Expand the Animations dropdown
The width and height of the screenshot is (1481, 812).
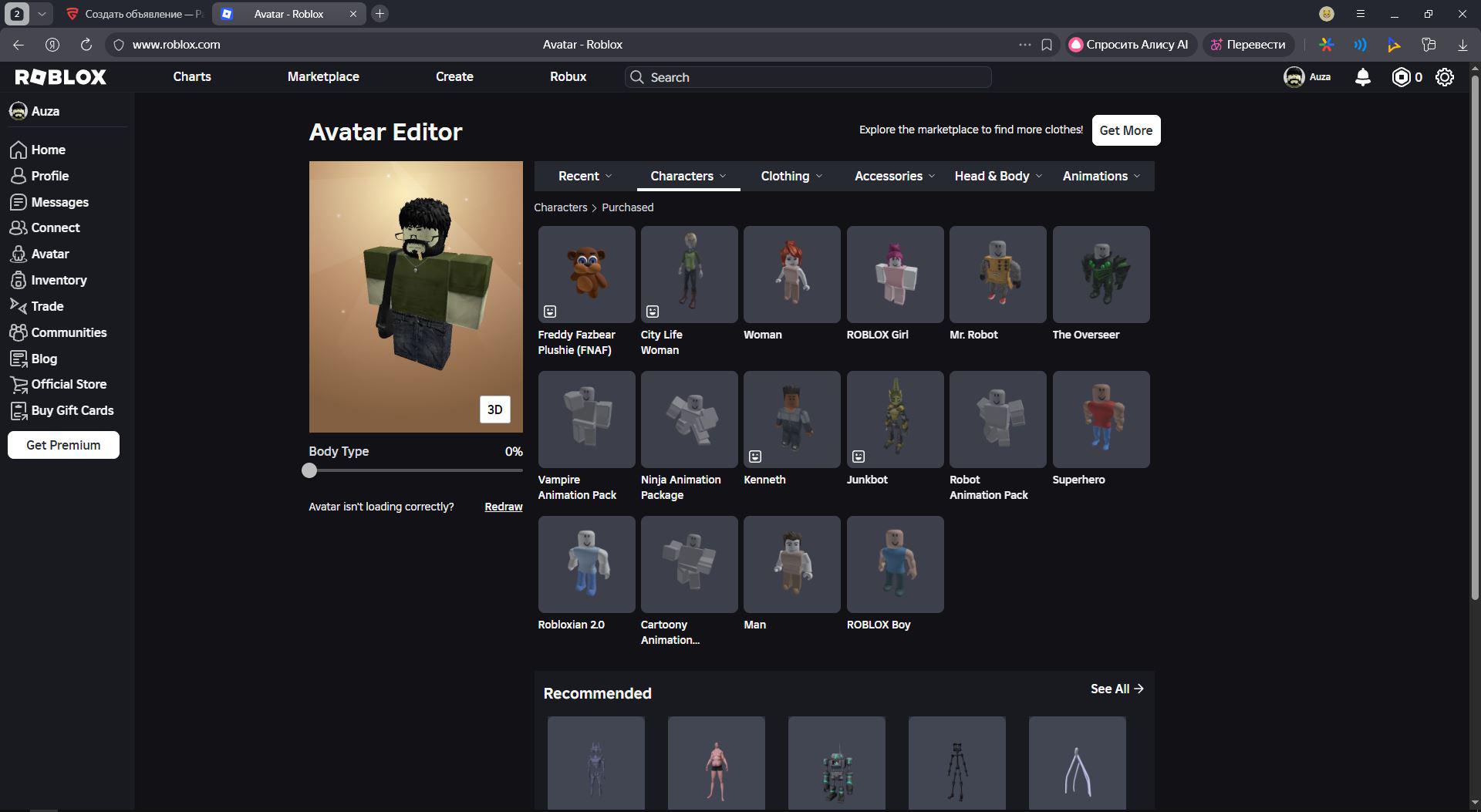(x=1101, y=176)
